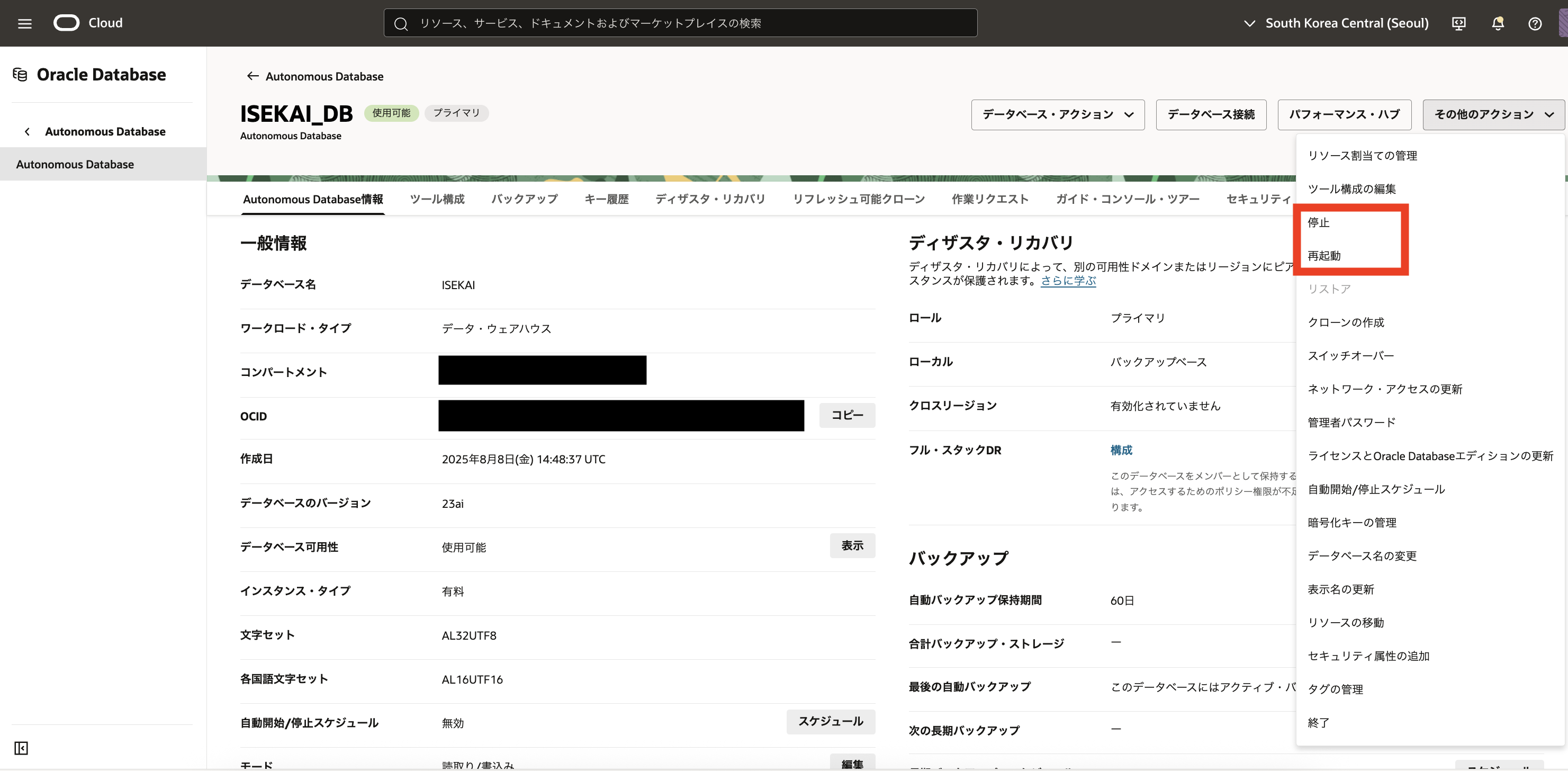The image size is (1568, 771).
Task: Open the データベース・アクション dropdown
Action: click(1057, 114)
